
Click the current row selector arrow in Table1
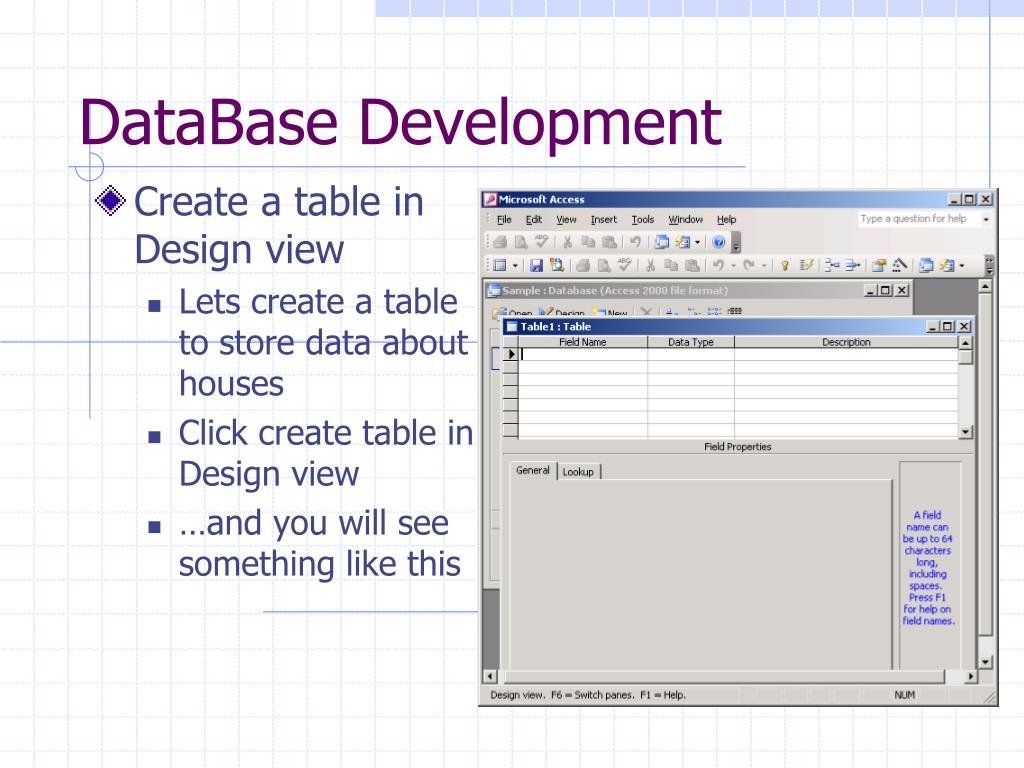point(511,354)
